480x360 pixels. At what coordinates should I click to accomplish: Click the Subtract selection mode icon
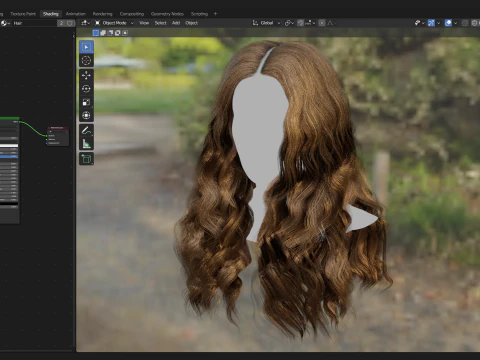(110, 33)
